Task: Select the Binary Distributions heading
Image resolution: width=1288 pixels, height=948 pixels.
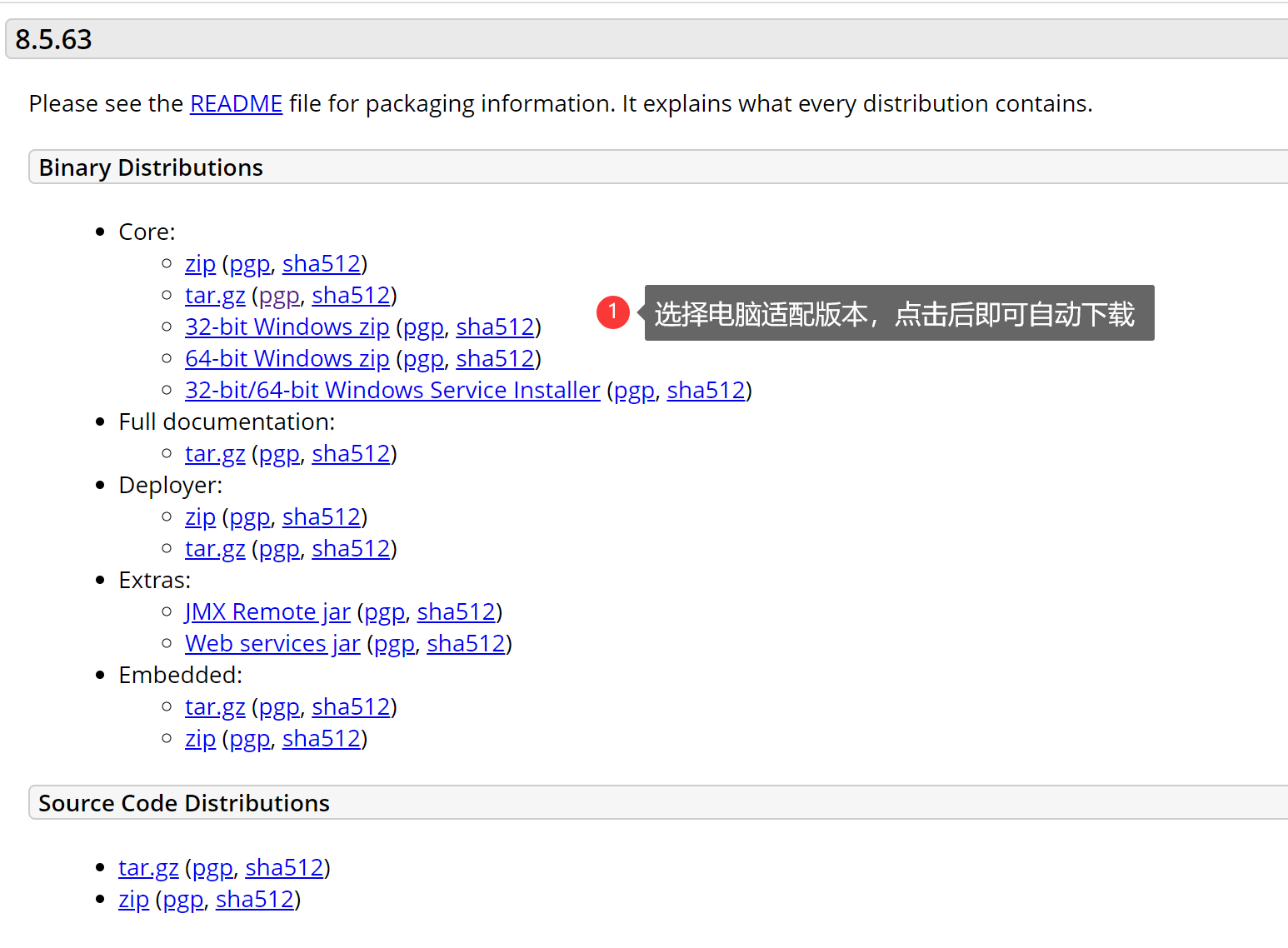Action: (x=151, y=167)
